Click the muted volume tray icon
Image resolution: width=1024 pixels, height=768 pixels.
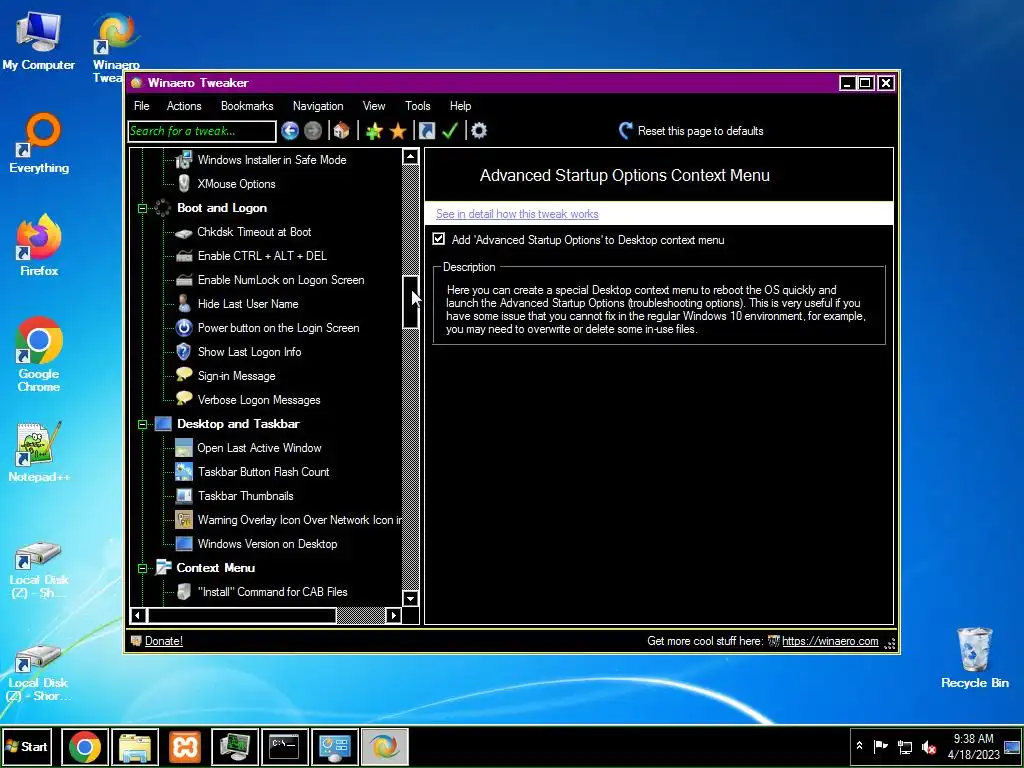tap(928, 746)
